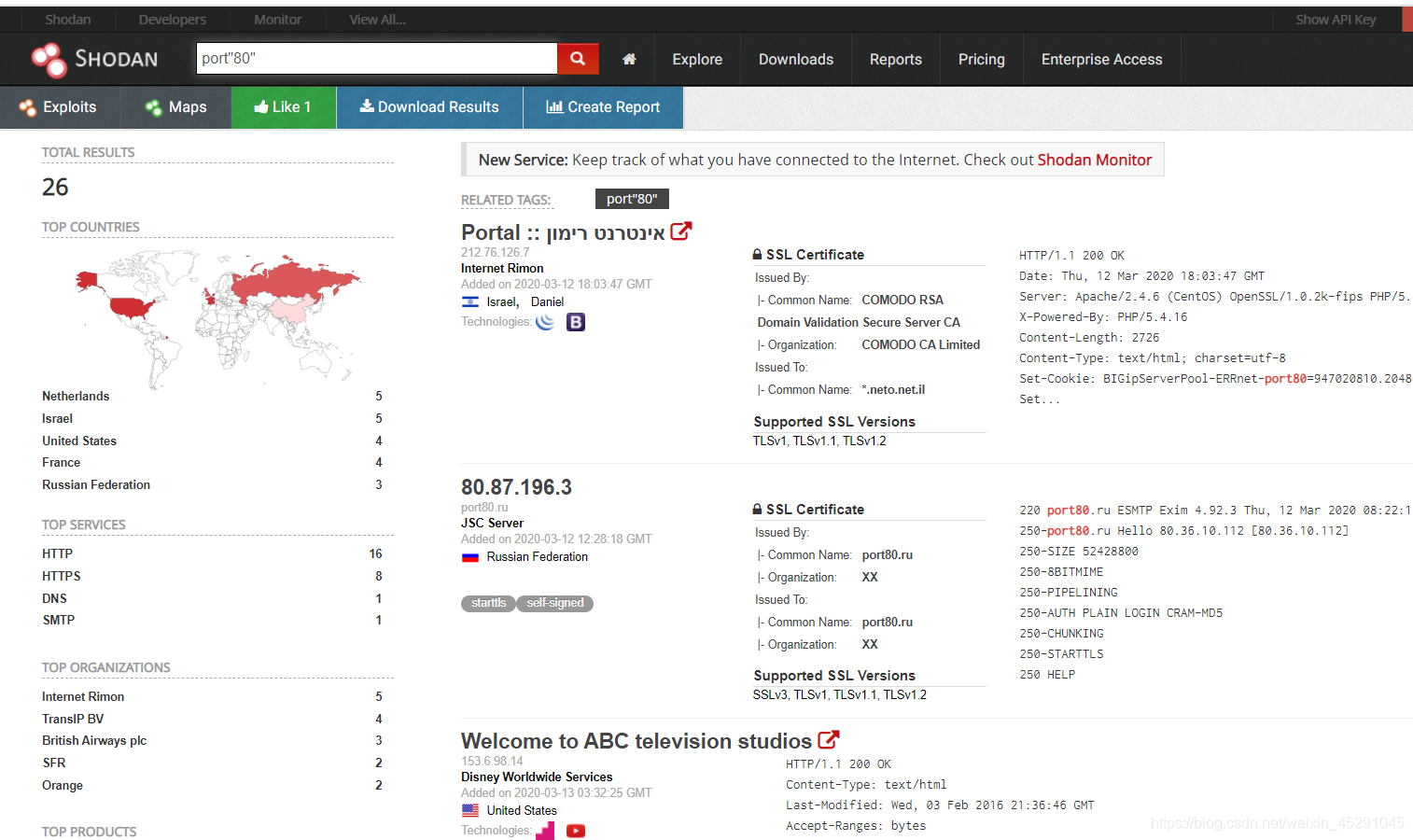Click the Israel flag icon
1413x840 pixels.
[x=470, y=301]
